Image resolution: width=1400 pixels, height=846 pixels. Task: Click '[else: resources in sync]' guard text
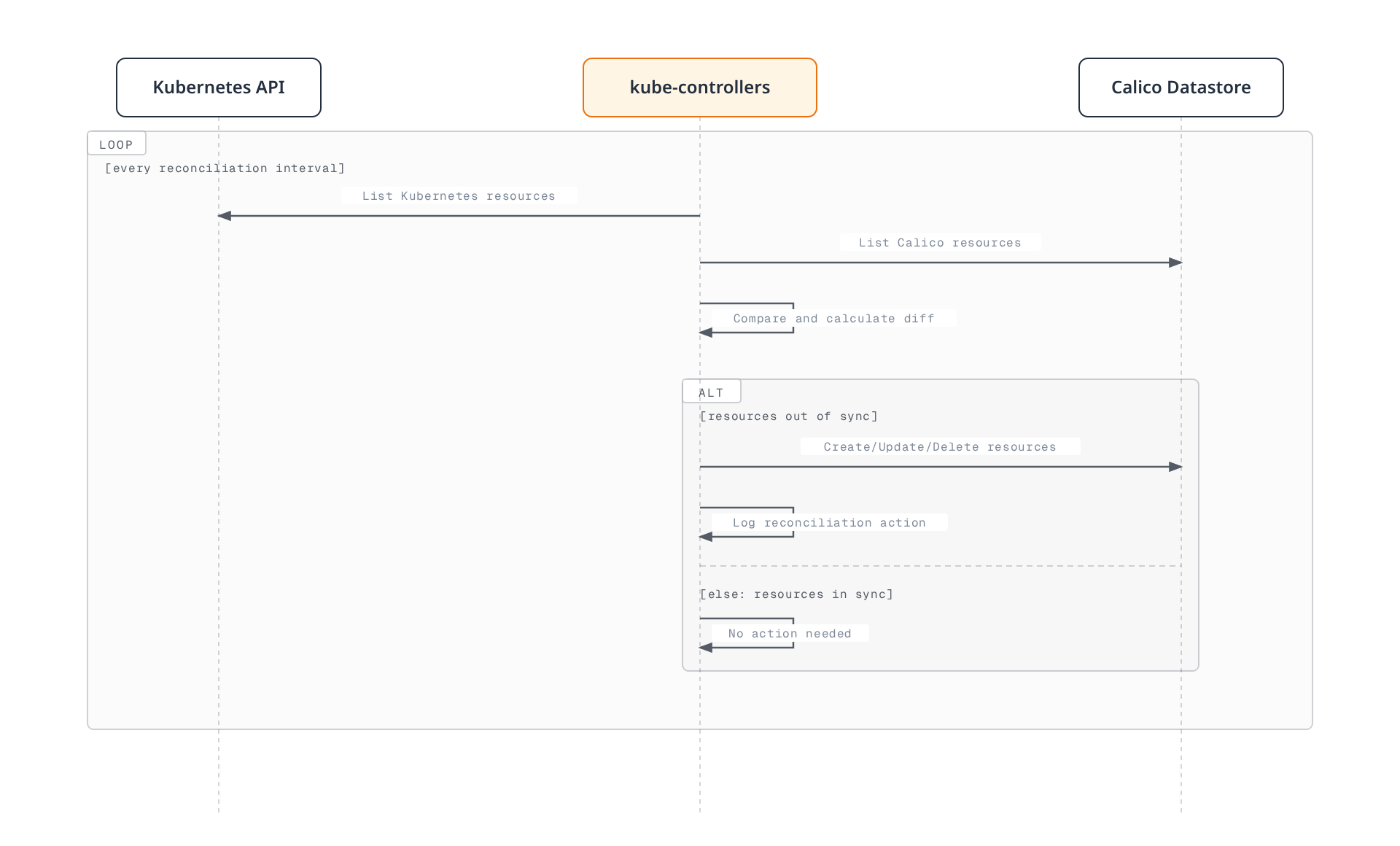tap(797, 594)
